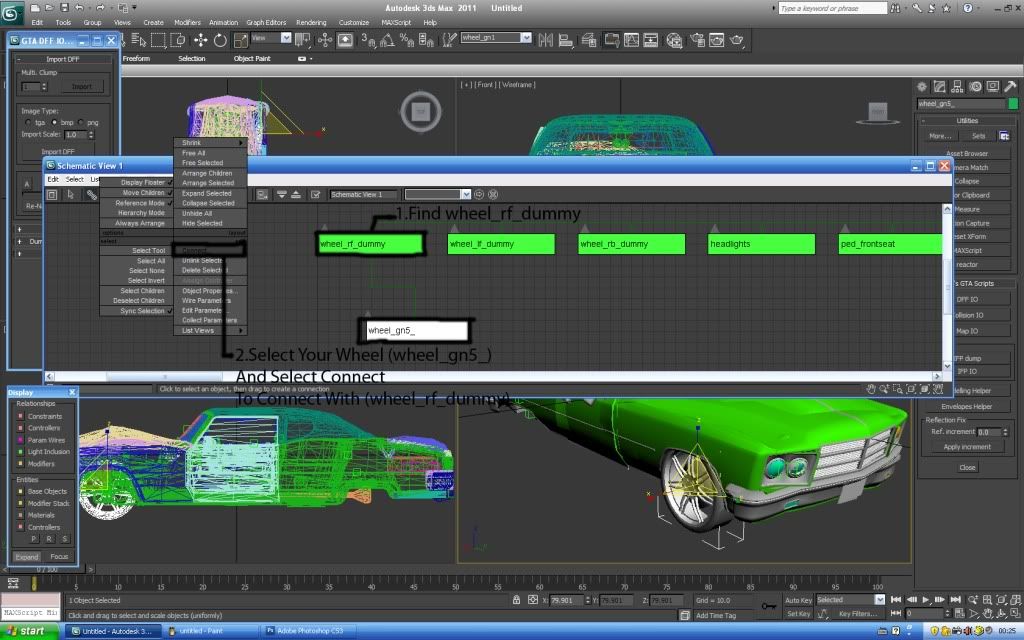Click the Quick Render teapot icon
Viewport: 1024px width, 640px height.
pyautogui.click(x=737, y=40)
